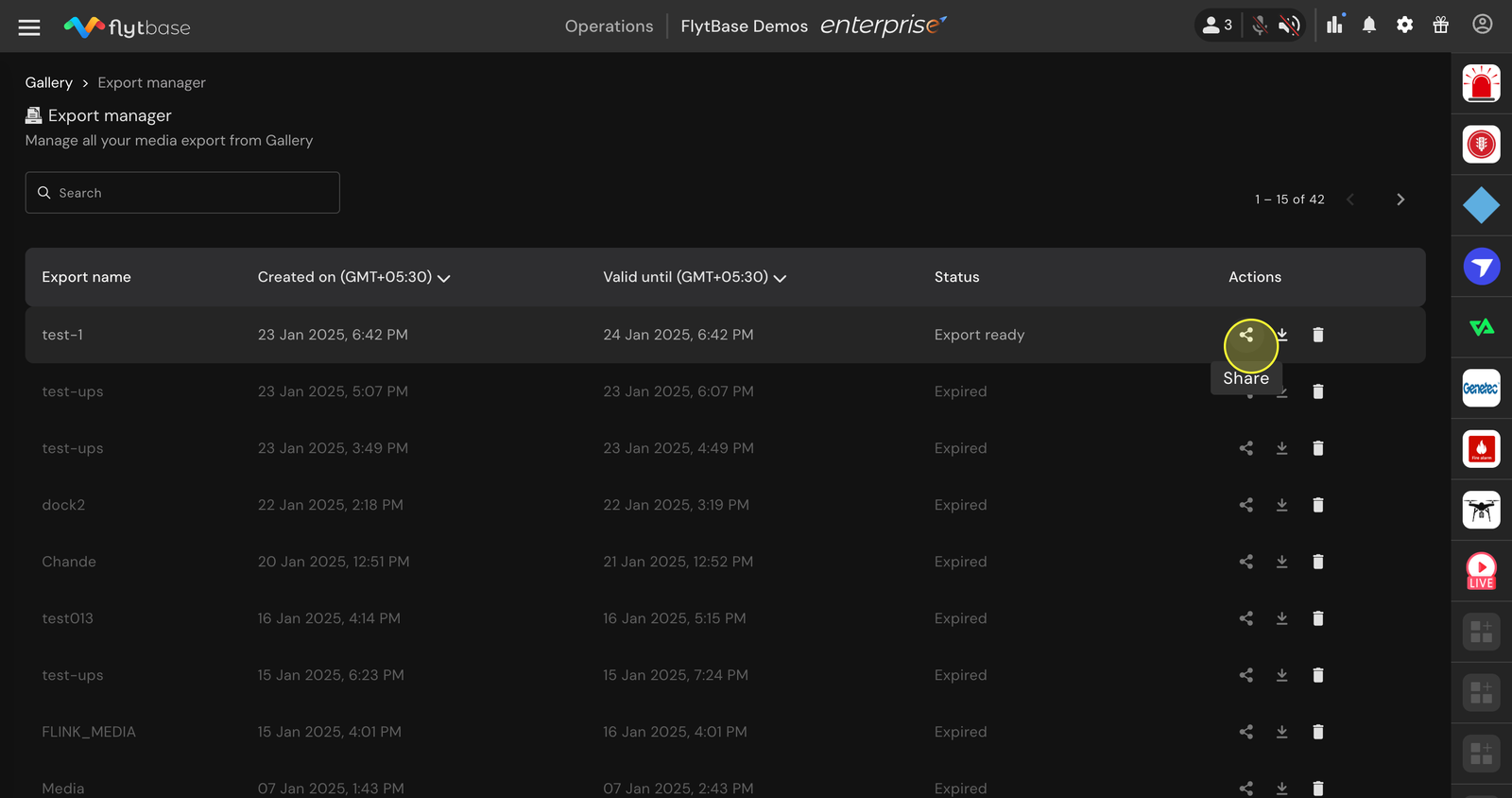
Task: Open the Genetec integration icon
Action: click(x=1482, y=389)
